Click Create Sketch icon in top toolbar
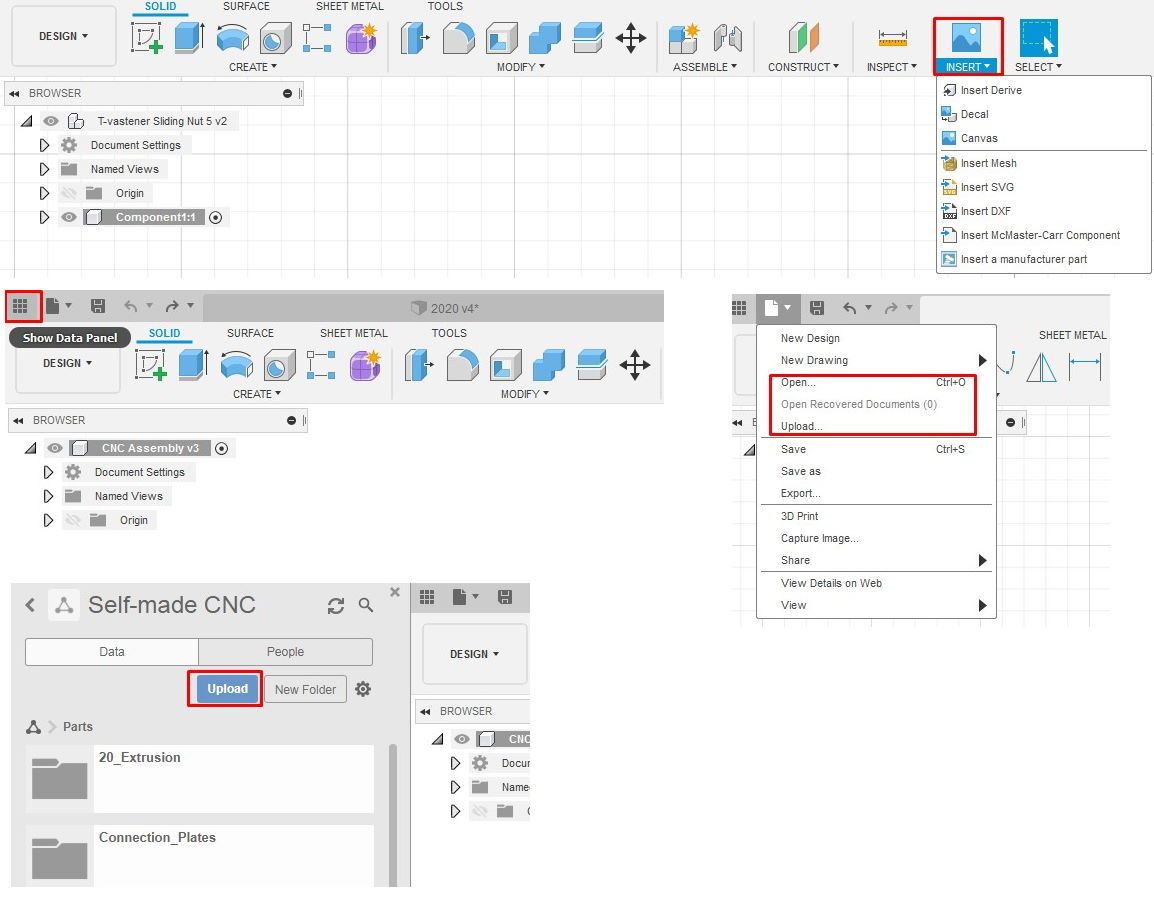The width and height of the screenshot is (1154, 898). pos(146,37)
